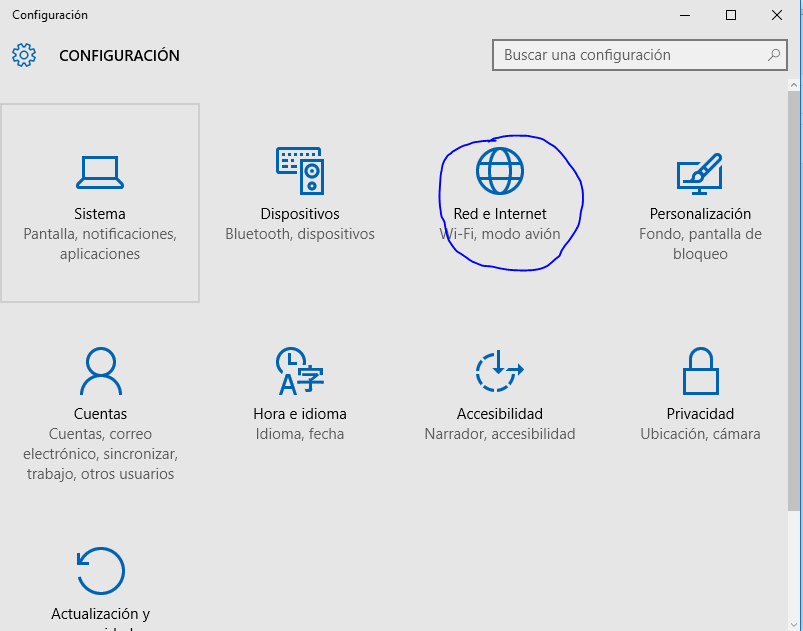The height and width of the screenshot is (631, 803).
Task: Click 'Idioma, fecha' description text
Action: click(300, 434)
